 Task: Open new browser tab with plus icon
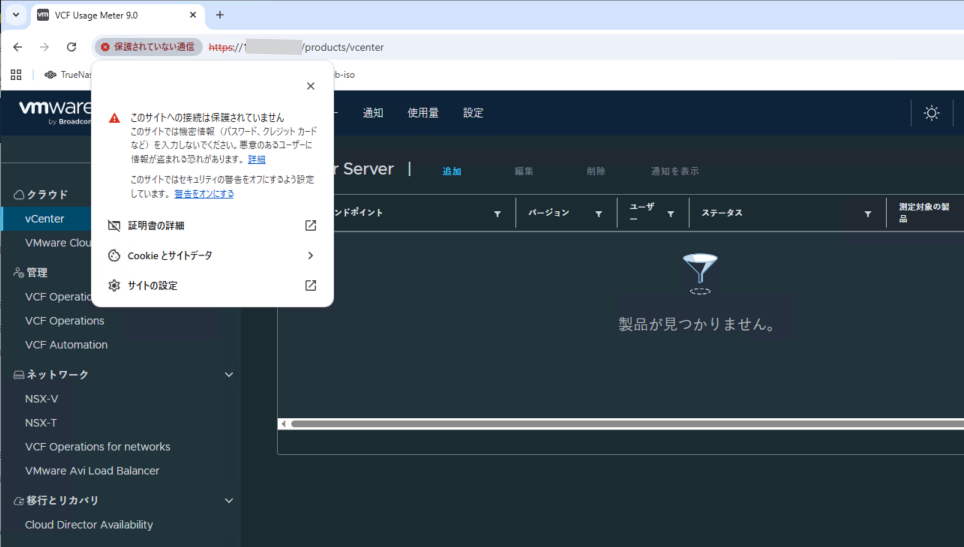point(220,15)
